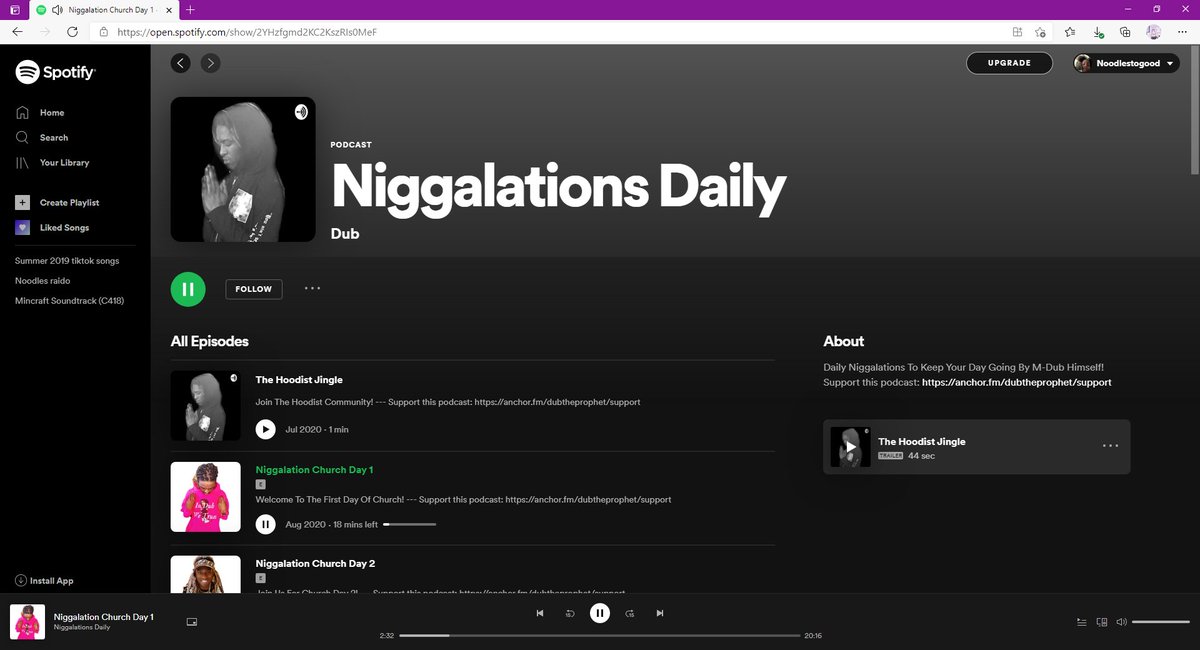The image size is (1200, 650).
Task: Rewind 15 seconds
Action: point(570,613)
